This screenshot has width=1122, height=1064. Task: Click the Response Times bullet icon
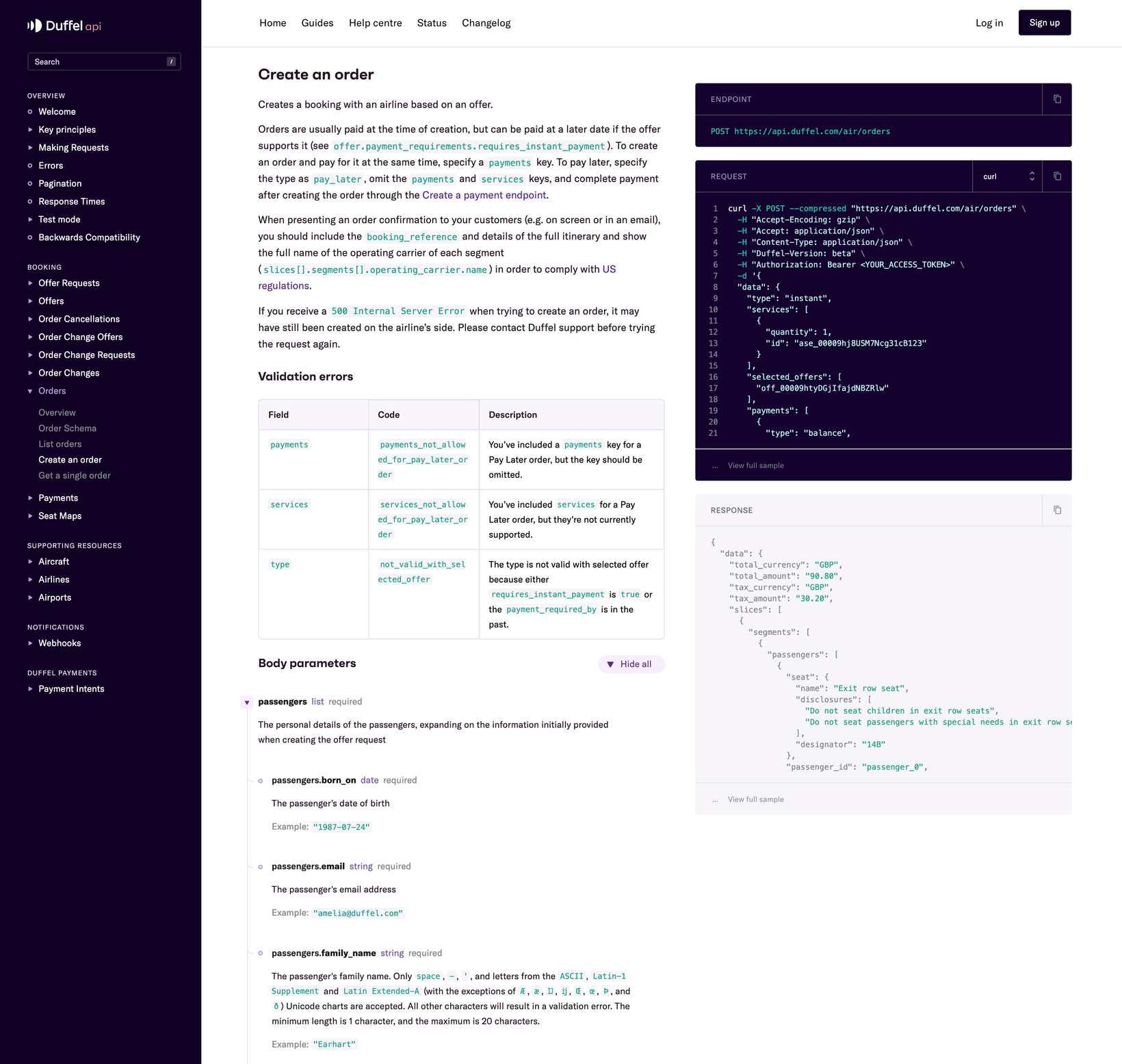point(30,201)
